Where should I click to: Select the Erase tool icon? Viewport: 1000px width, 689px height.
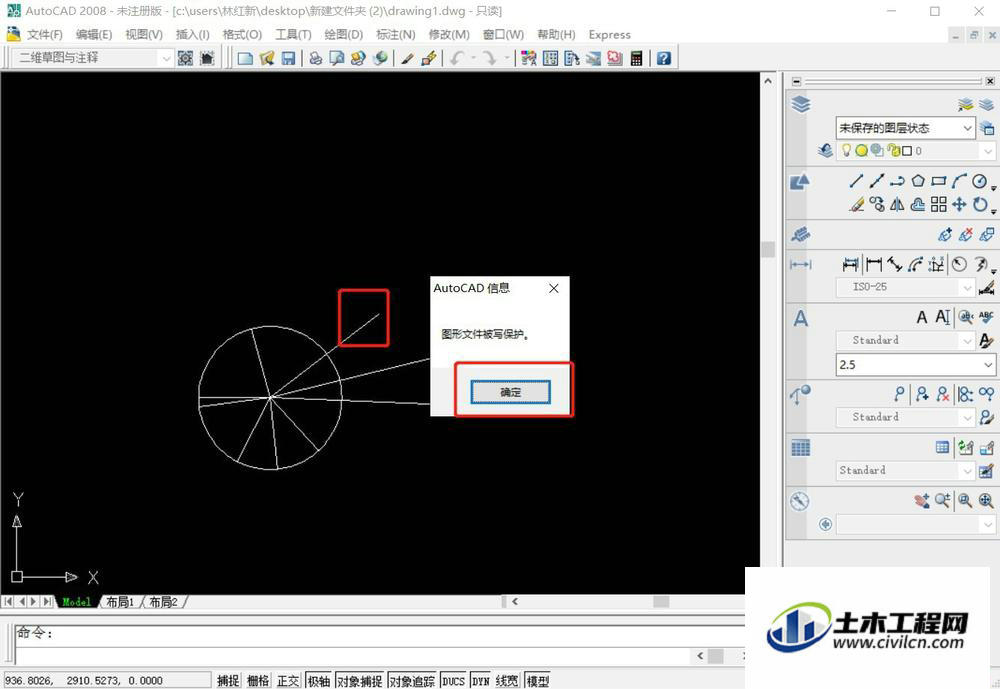856,204
